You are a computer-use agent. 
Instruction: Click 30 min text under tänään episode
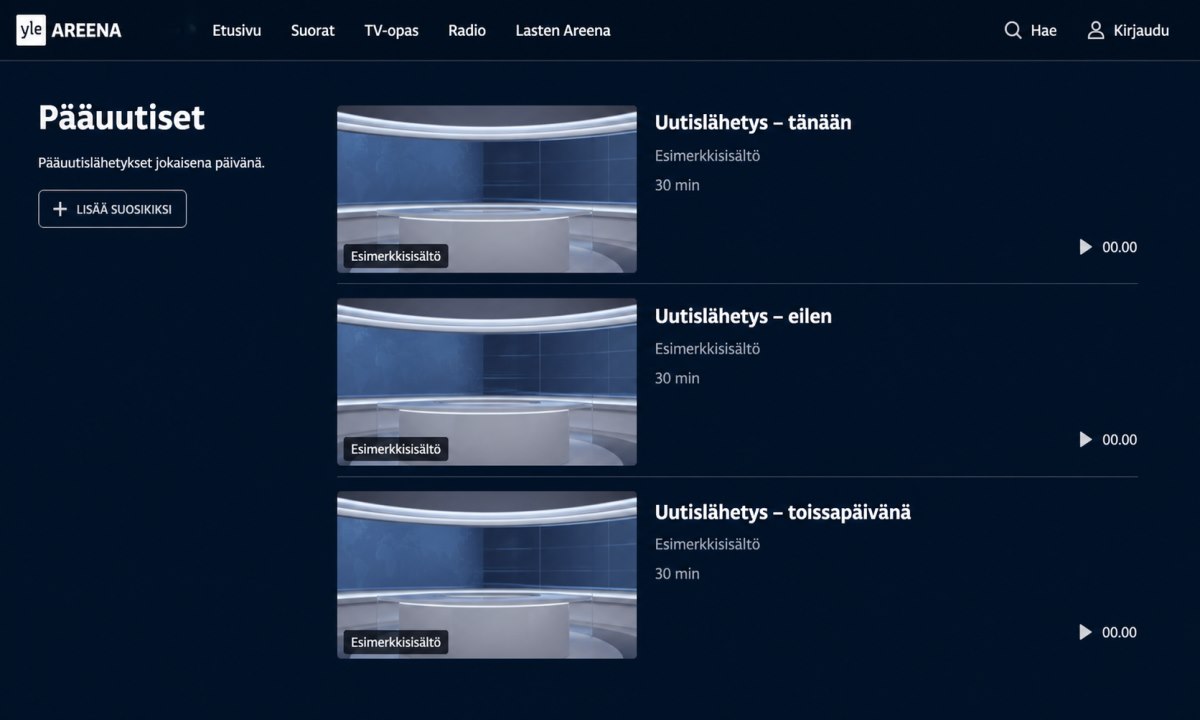coord(677,185)
